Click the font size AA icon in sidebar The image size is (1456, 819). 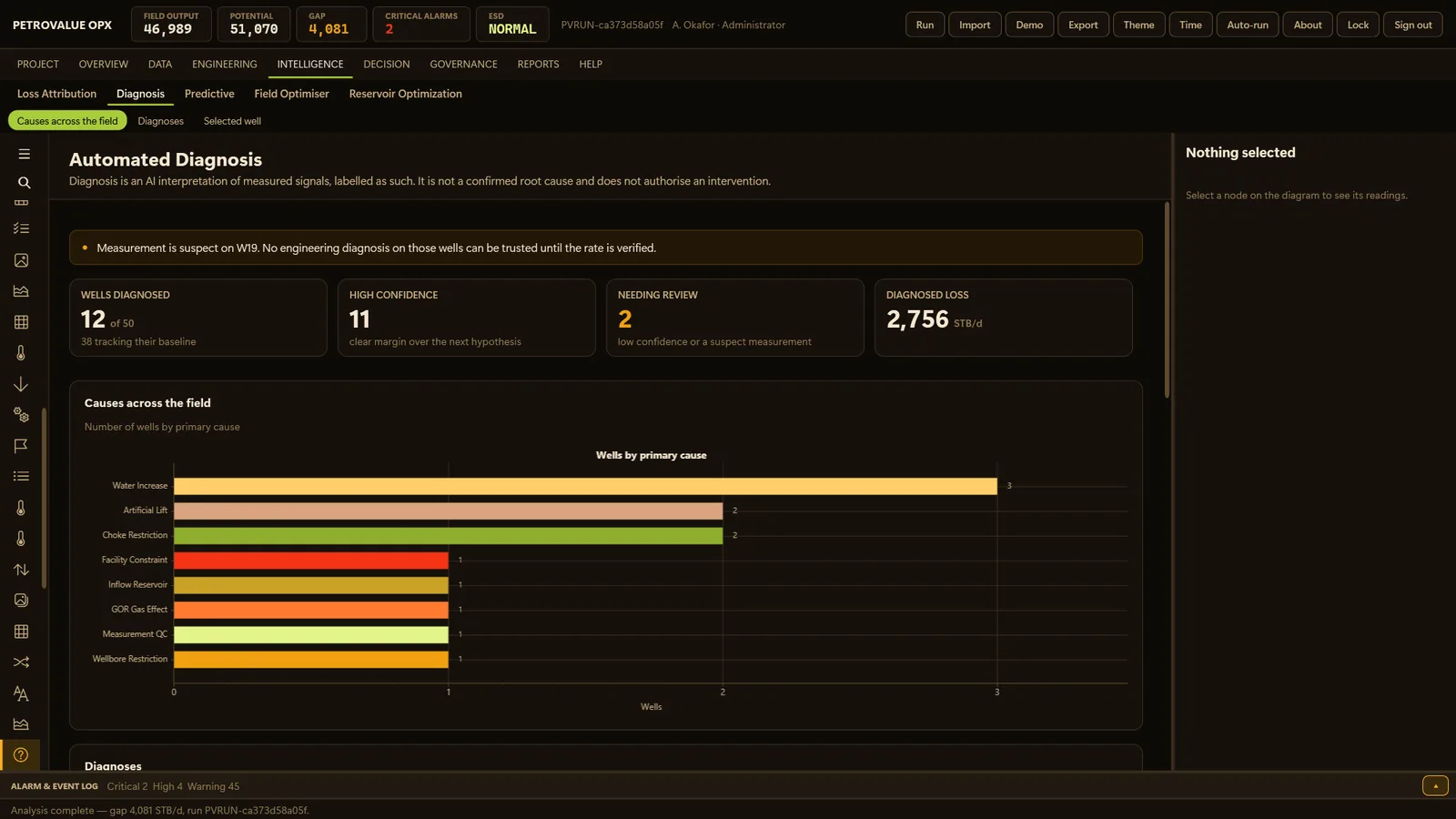tap(21, 693)
